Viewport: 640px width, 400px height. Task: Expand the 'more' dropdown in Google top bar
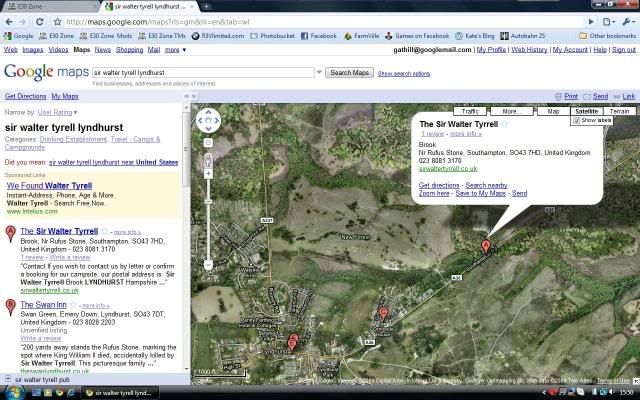(x=174, y=49)
